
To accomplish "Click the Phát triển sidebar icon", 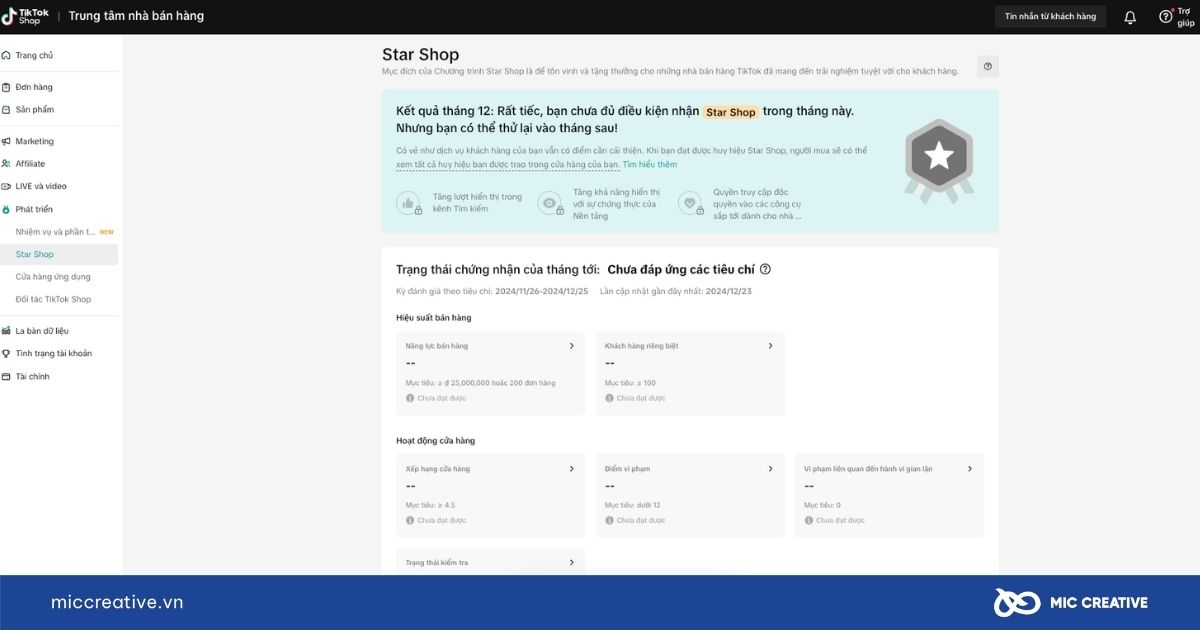I will tap(6, 209).
